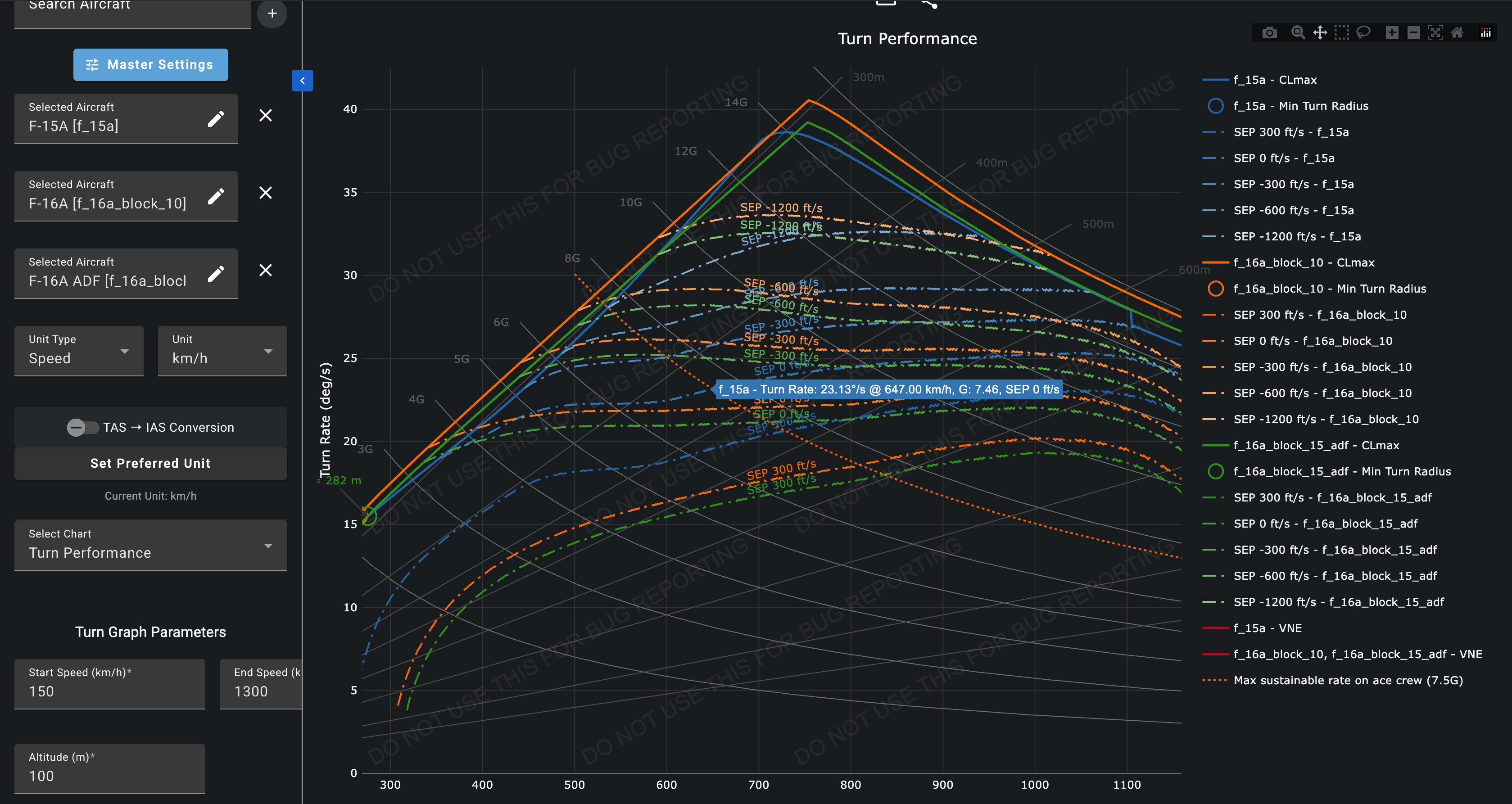Toggle f_15a - CLmax trace in legend

pos(1274,80)
